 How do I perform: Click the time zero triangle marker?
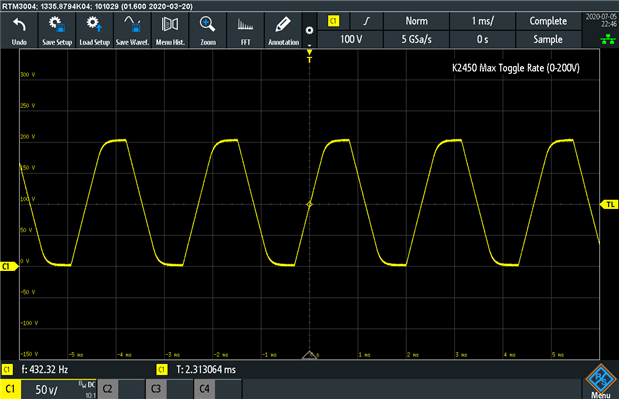(x=310, y=354)
